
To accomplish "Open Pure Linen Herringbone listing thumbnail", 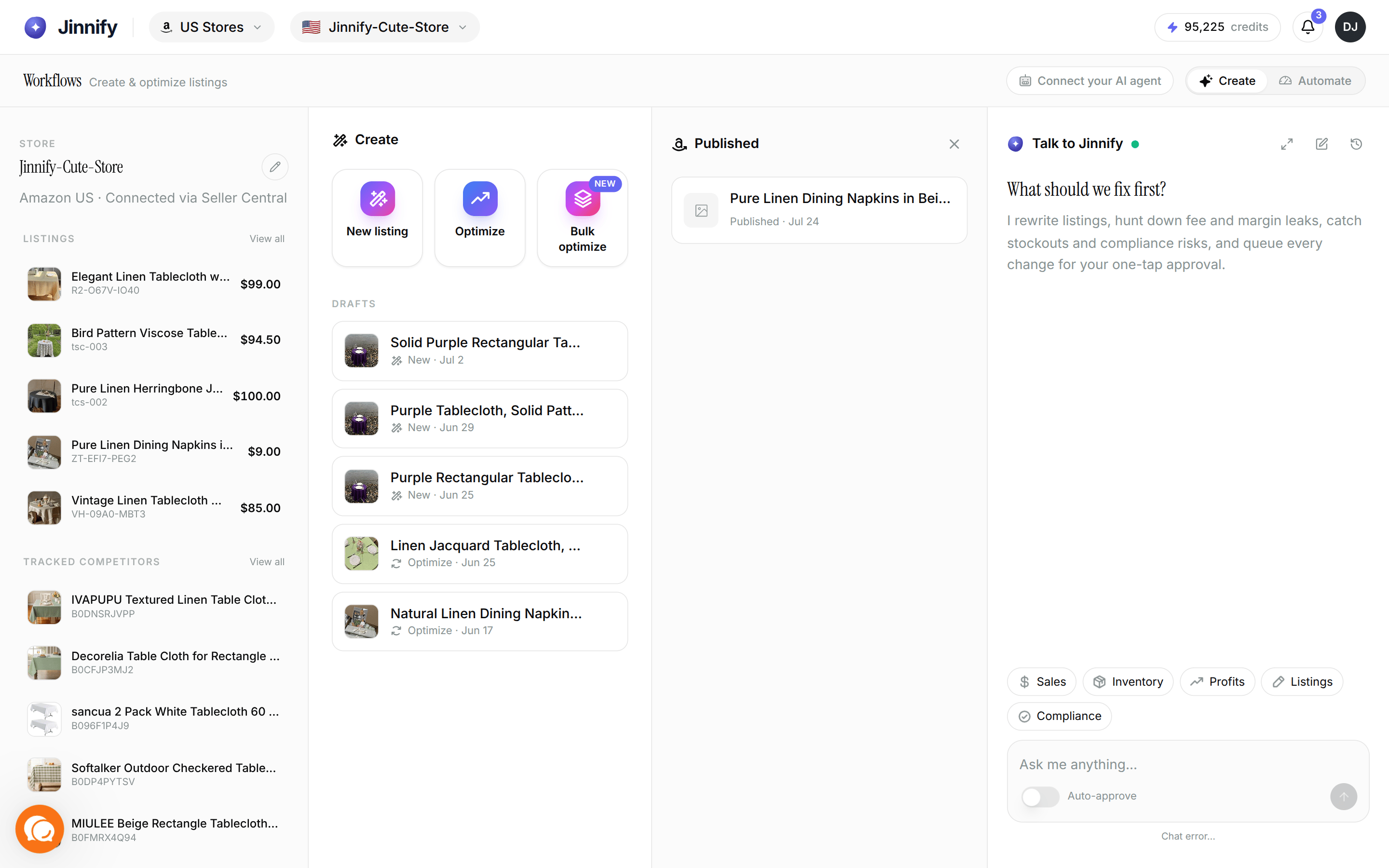I will tap(44, 395).
